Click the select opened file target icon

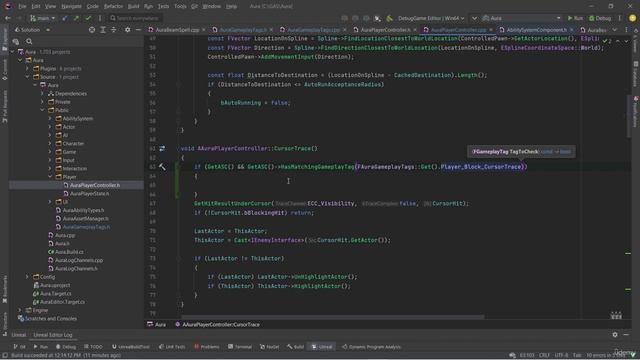pos(92,30)
